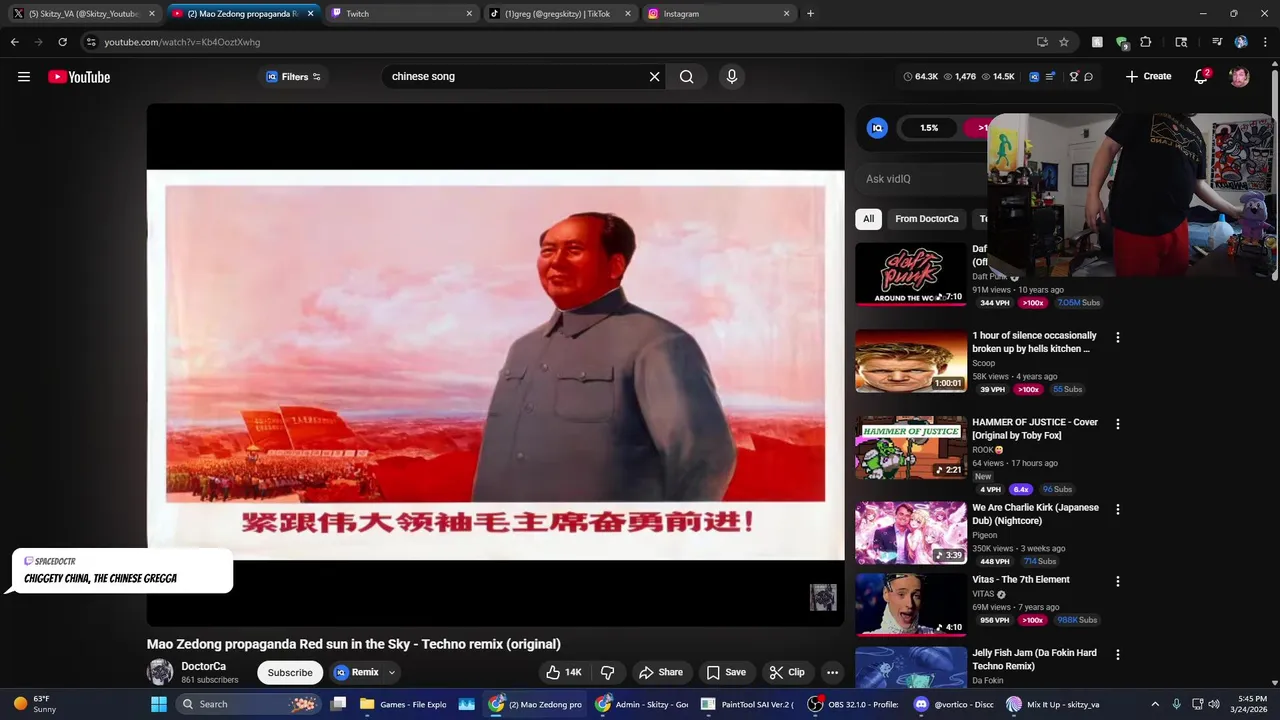Open the vidIQ chat bubble icon
The image size is (1280, 720).
pos(1088,77)
